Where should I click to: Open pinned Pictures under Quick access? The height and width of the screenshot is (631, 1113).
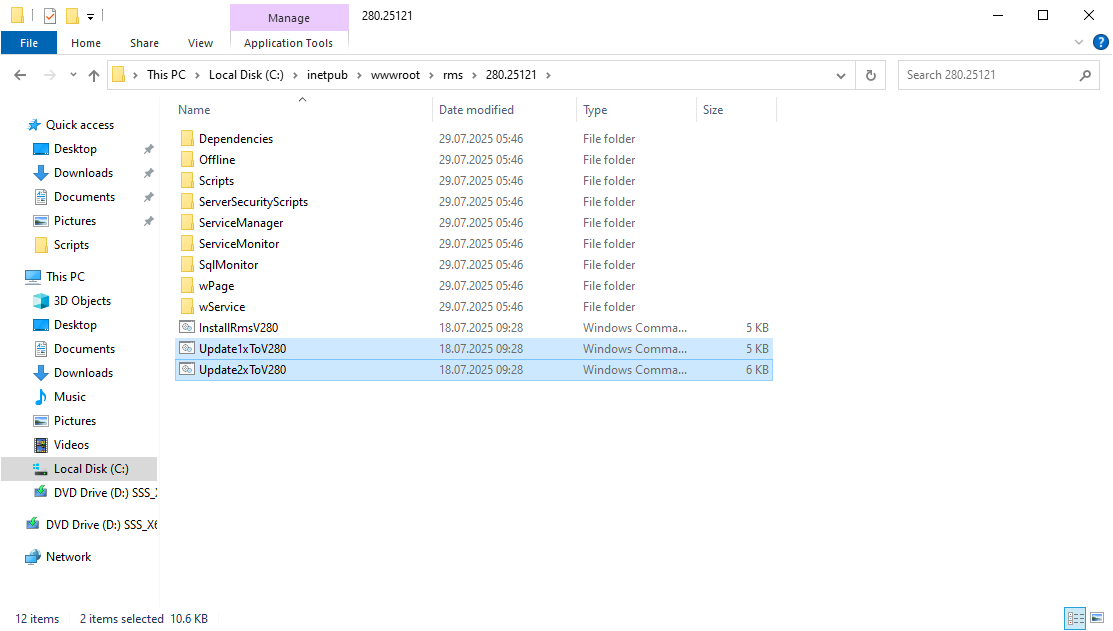75,221
